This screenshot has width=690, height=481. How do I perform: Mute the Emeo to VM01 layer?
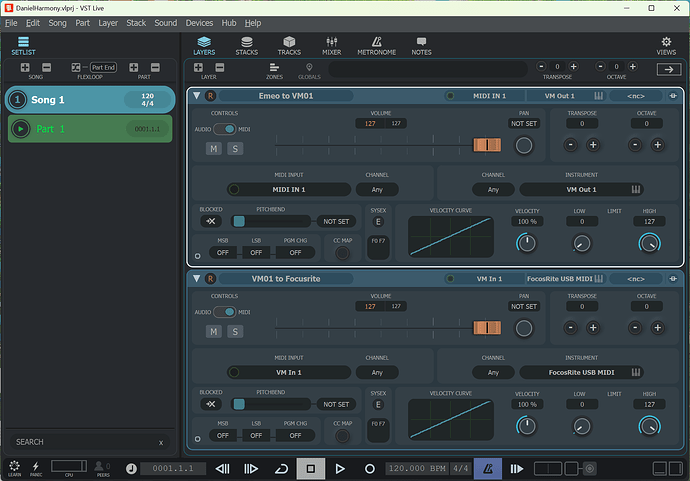pos(214,149)
